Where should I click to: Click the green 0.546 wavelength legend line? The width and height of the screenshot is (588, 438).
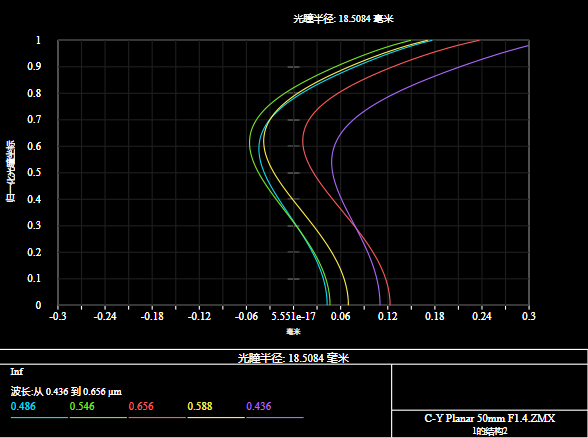click(x=98, y=417)
